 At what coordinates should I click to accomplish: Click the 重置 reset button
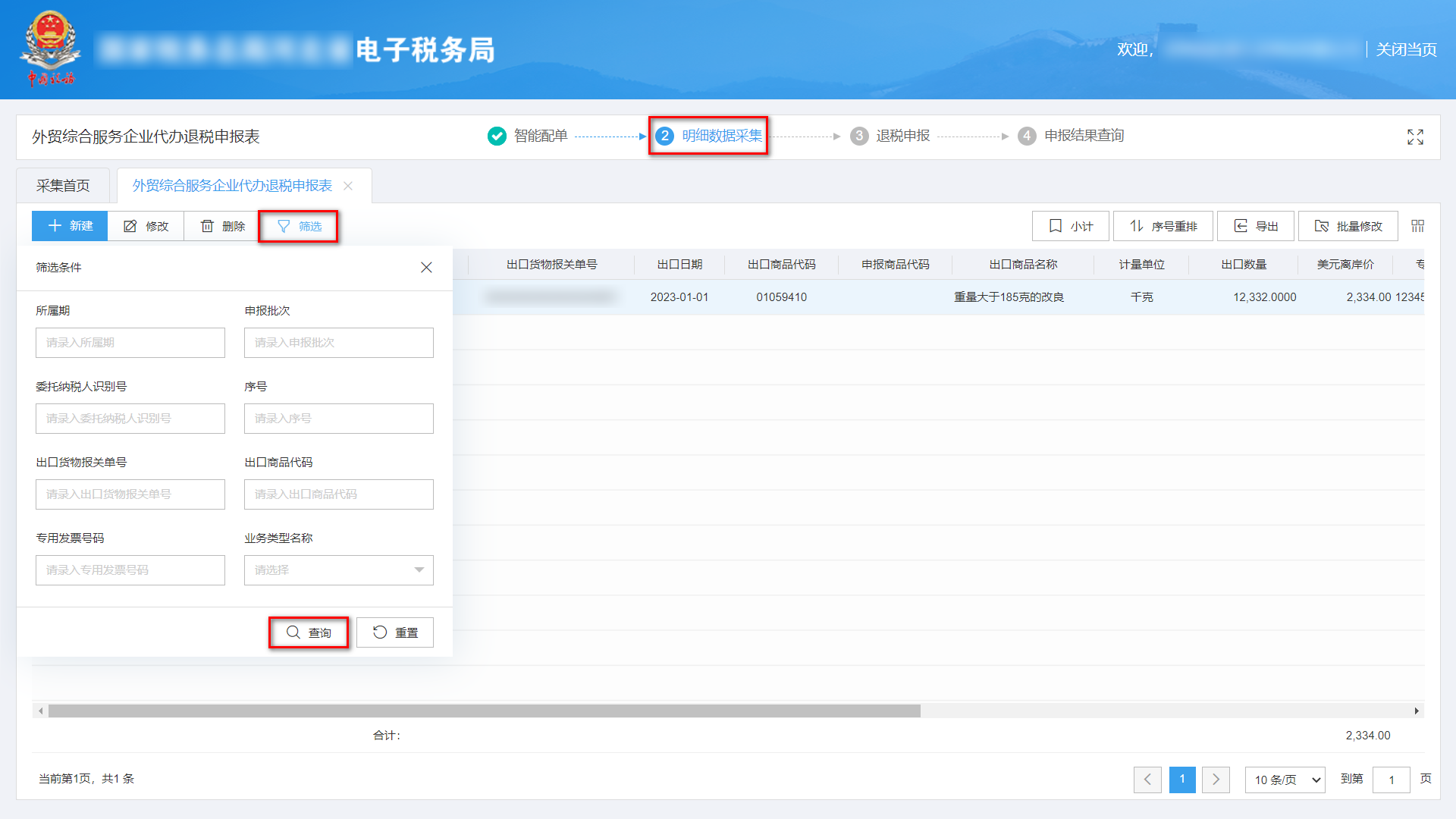click(x=395, y=632)
